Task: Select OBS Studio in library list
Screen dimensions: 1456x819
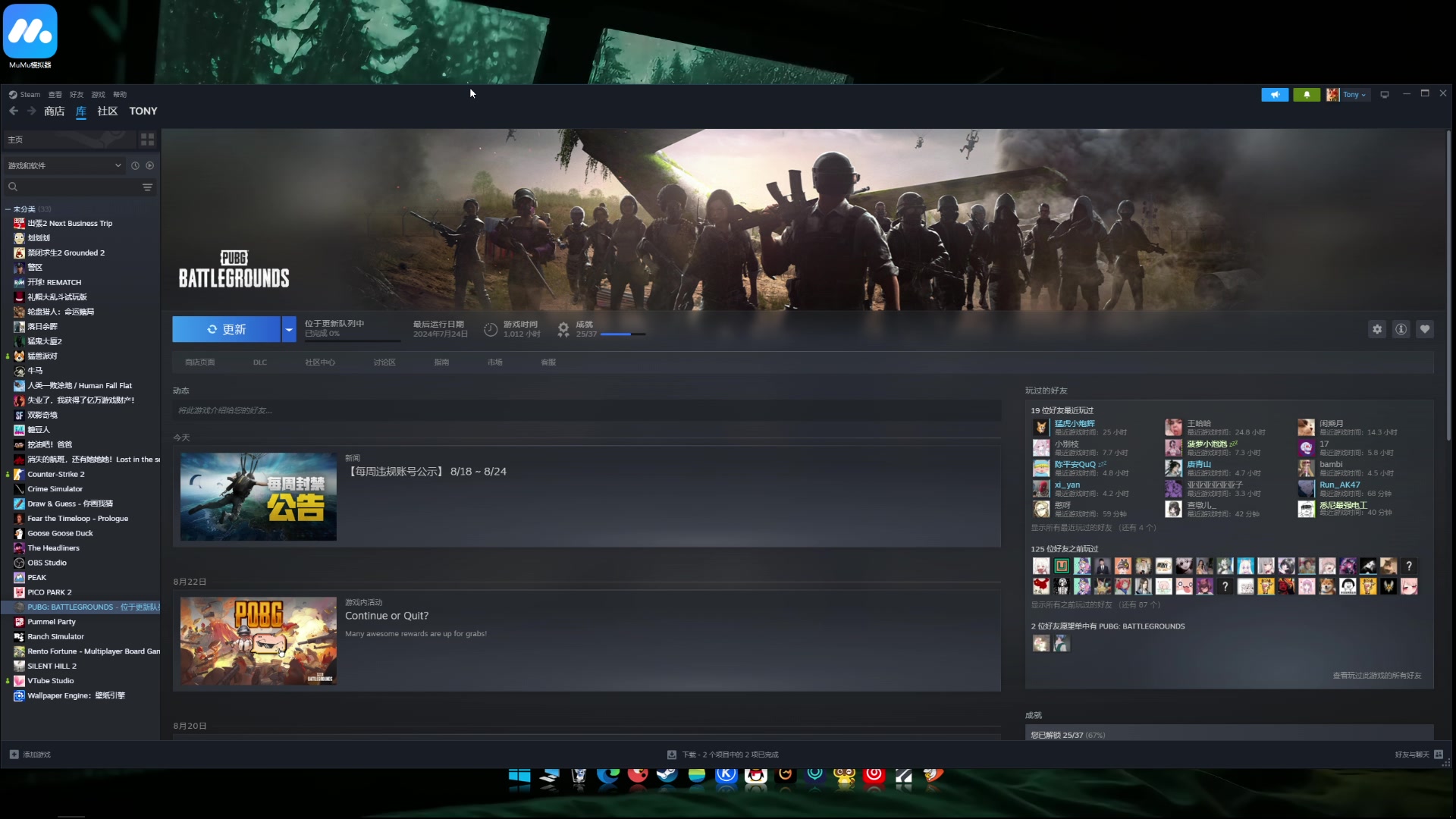Action: (x=46, y=563)
